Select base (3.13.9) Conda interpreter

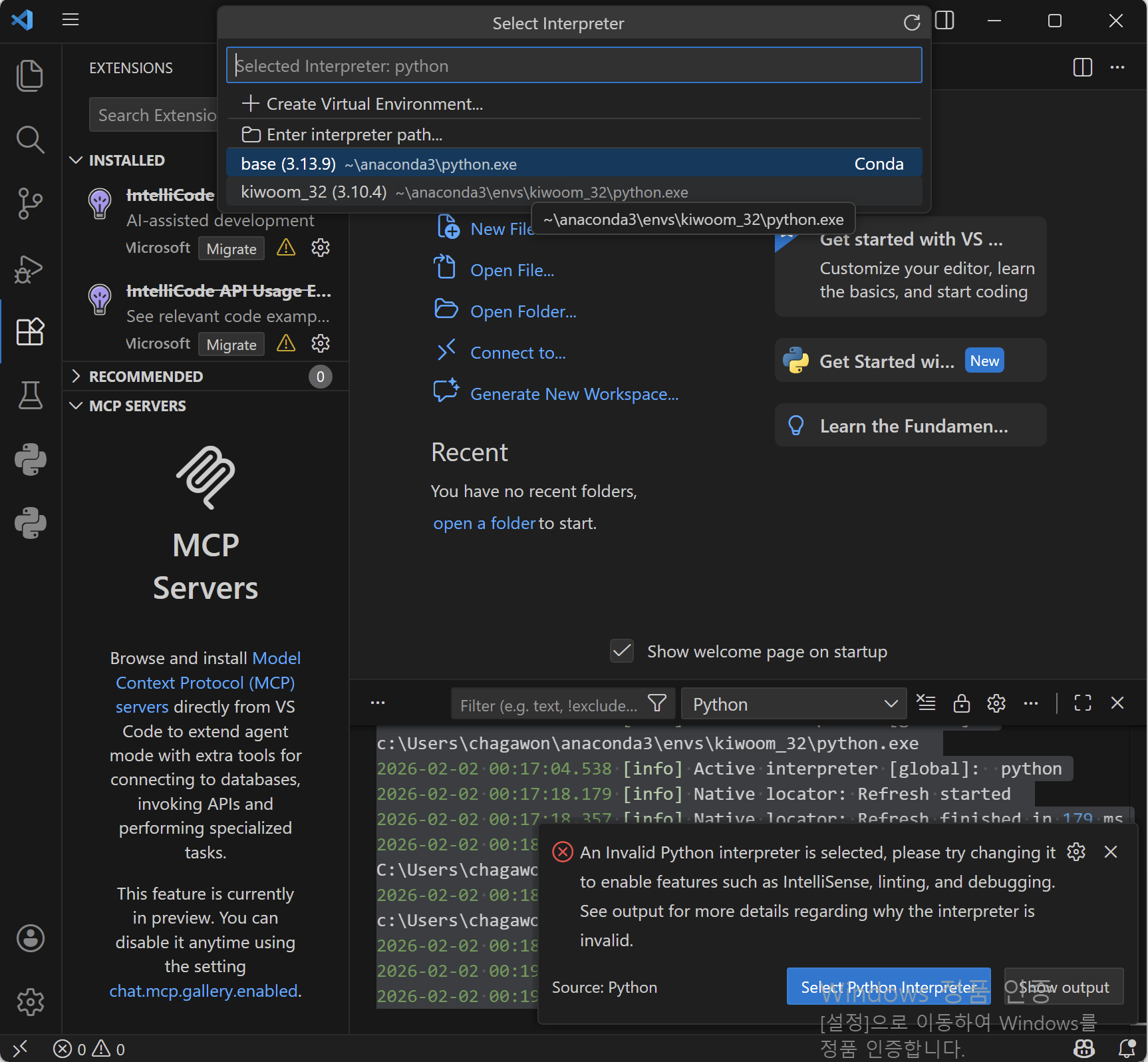pyautogui.click(x=574, y=164)
